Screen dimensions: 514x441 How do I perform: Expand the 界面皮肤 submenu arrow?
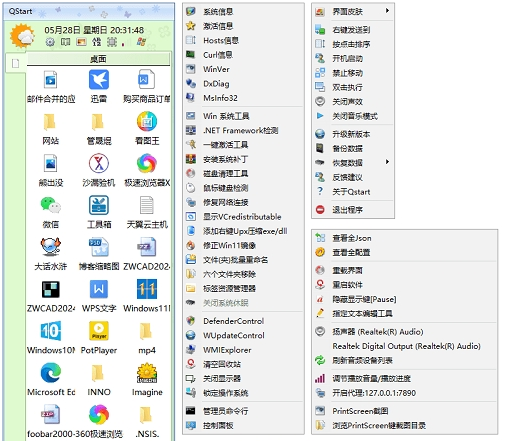tap(387, 11)
